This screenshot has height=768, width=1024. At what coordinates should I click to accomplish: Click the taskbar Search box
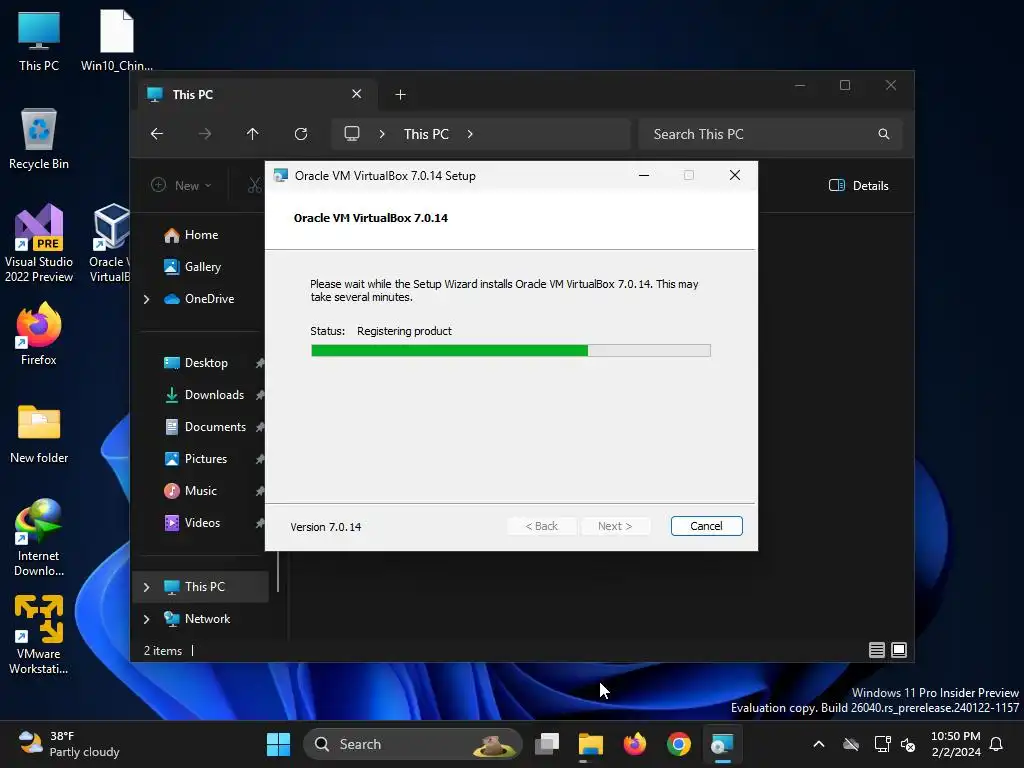point(413,744)
